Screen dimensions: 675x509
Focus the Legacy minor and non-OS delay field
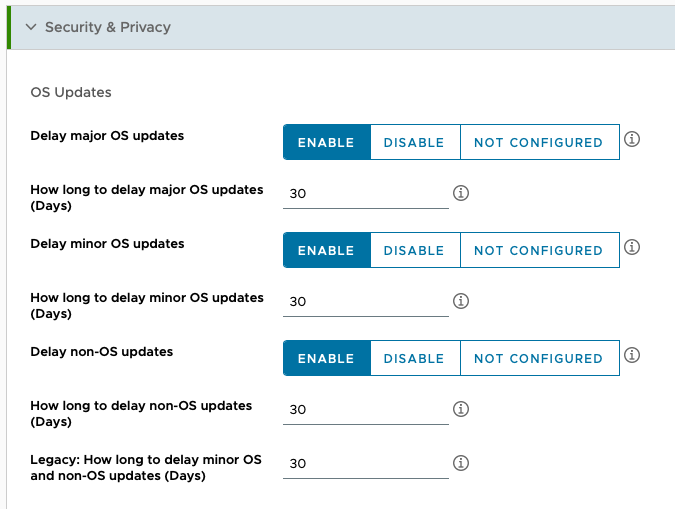tap(365, 464)
